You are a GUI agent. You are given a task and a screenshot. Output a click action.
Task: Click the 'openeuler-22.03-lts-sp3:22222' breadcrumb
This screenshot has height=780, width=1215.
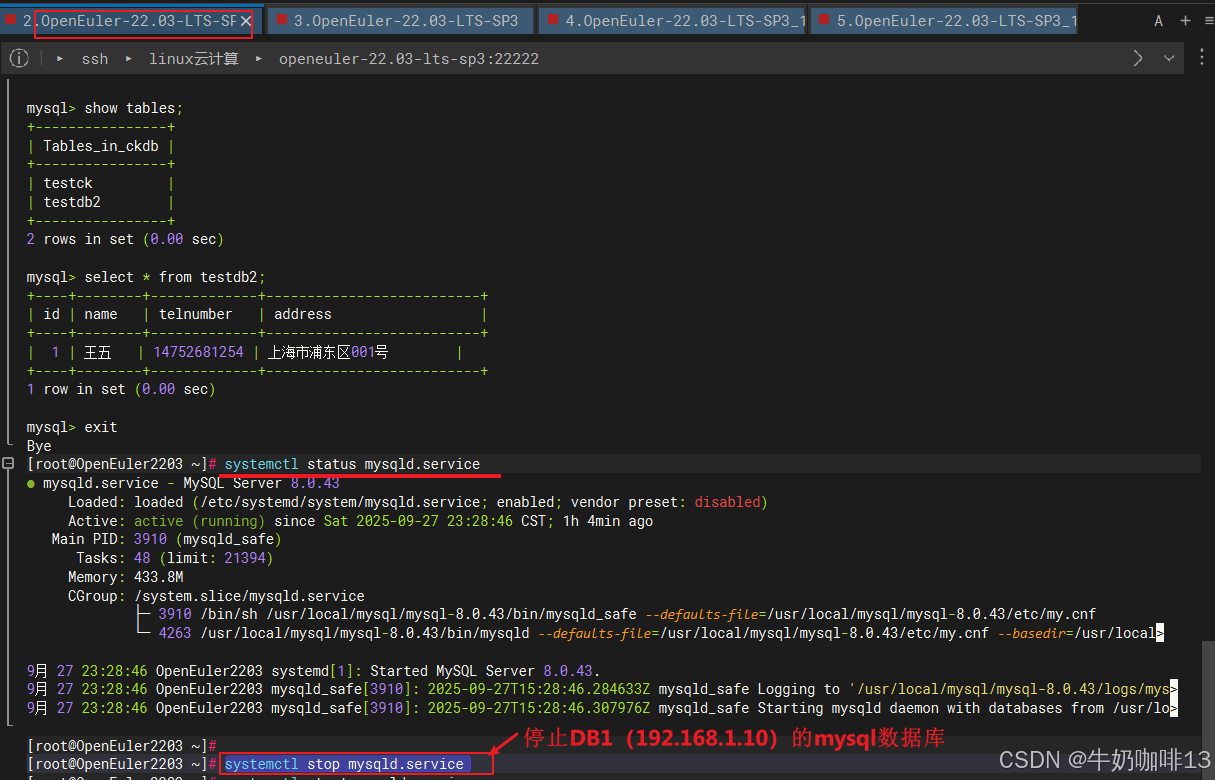[409, 59]
